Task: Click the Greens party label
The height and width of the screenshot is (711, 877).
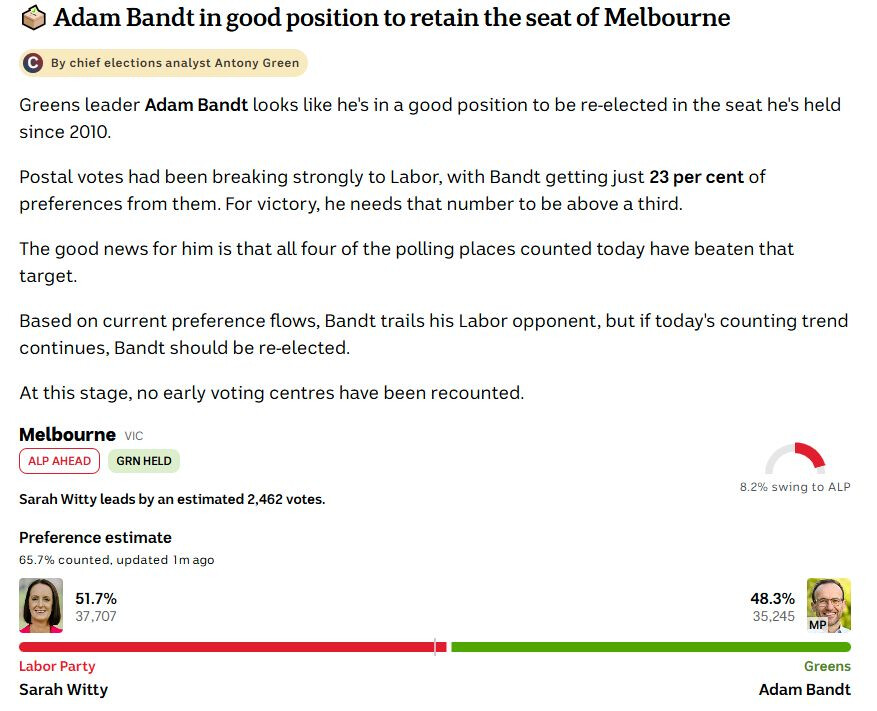Action: (827, 666)
